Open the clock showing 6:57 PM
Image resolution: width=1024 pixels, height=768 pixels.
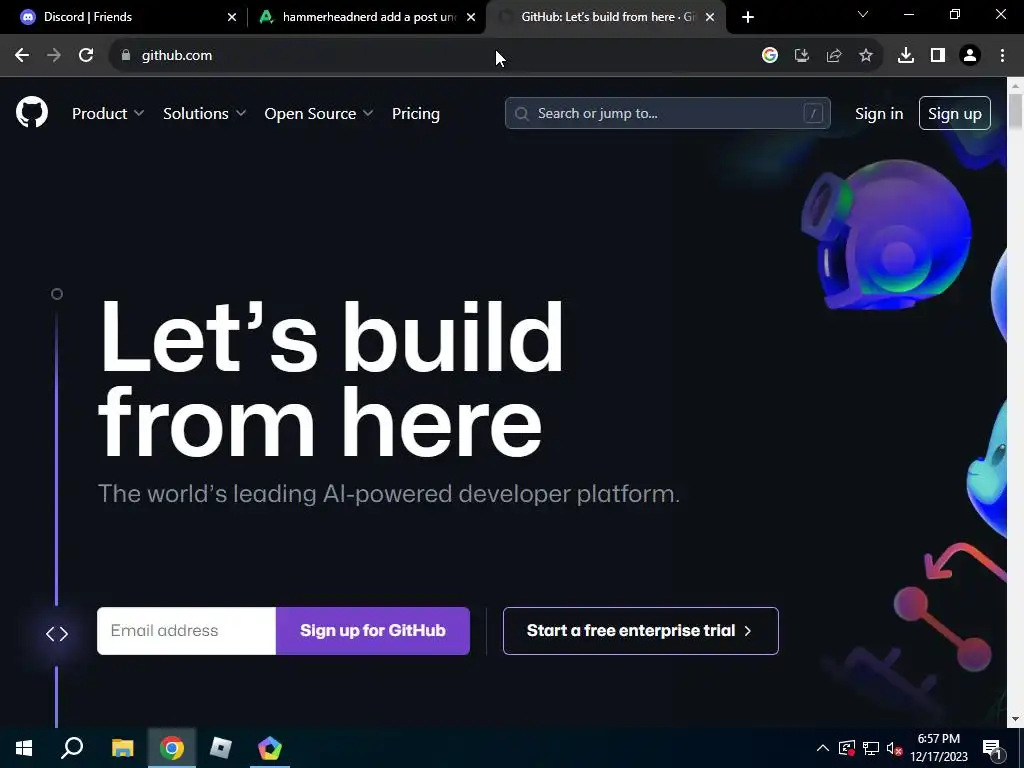tap(938, 748)
